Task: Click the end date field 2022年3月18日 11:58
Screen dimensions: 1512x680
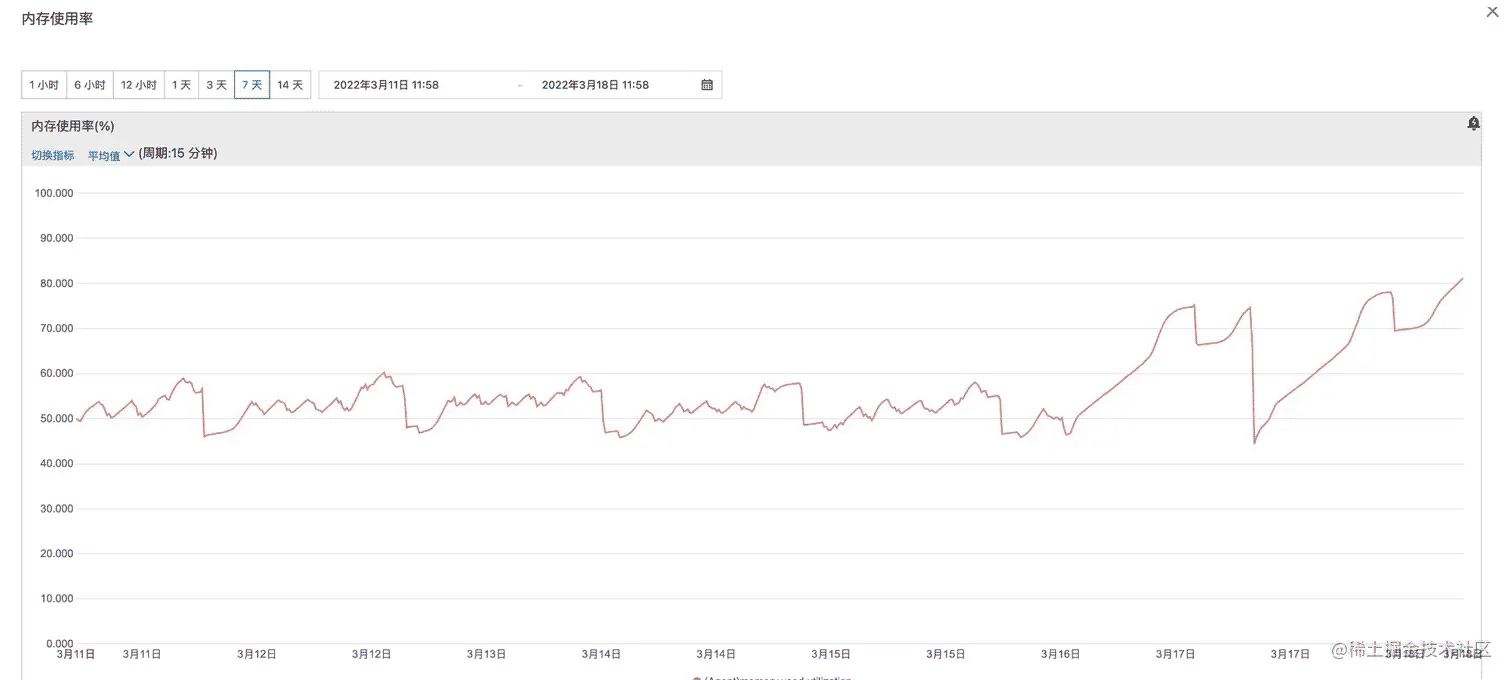Action: pyautogui.click(x=595, y=85)
